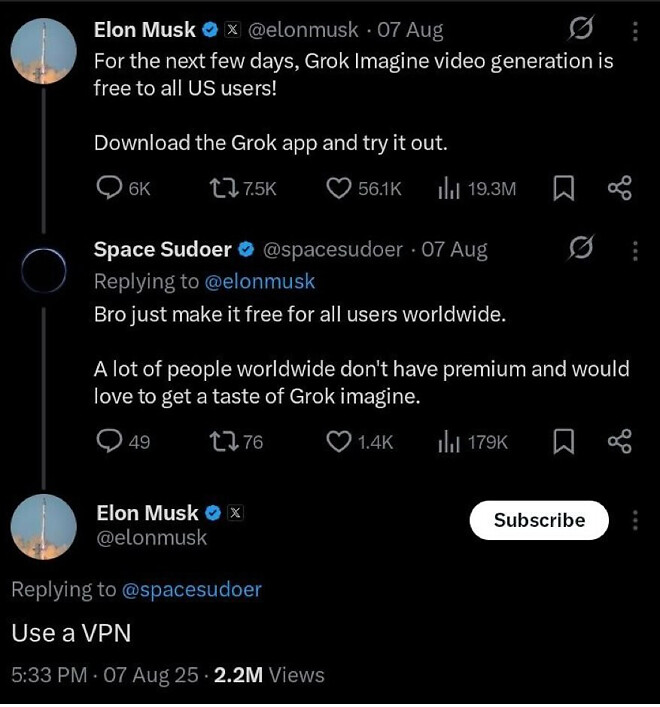Subscribe to Elon Musk

539,520
